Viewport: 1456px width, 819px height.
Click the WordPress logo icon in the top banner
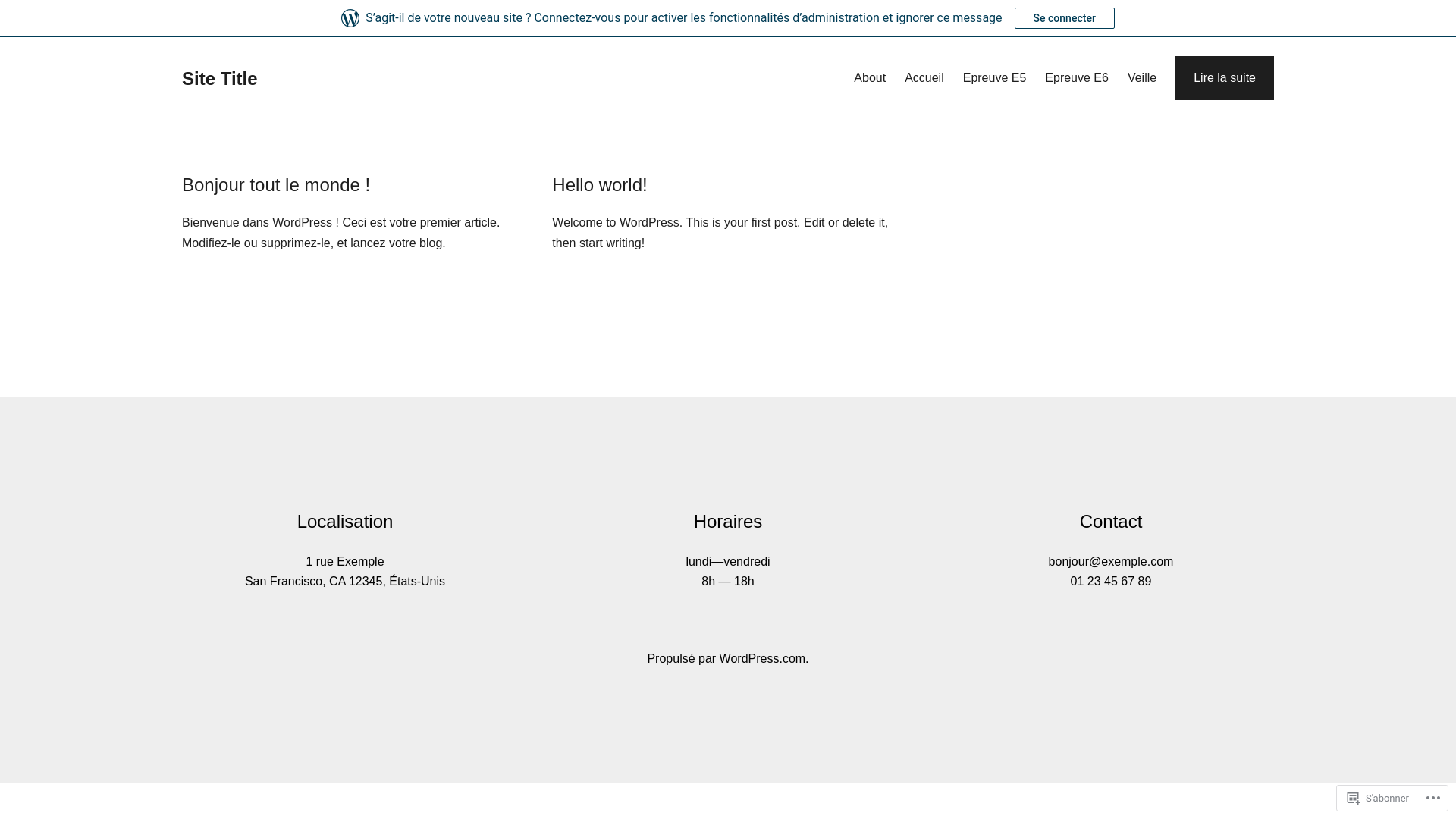350,18
